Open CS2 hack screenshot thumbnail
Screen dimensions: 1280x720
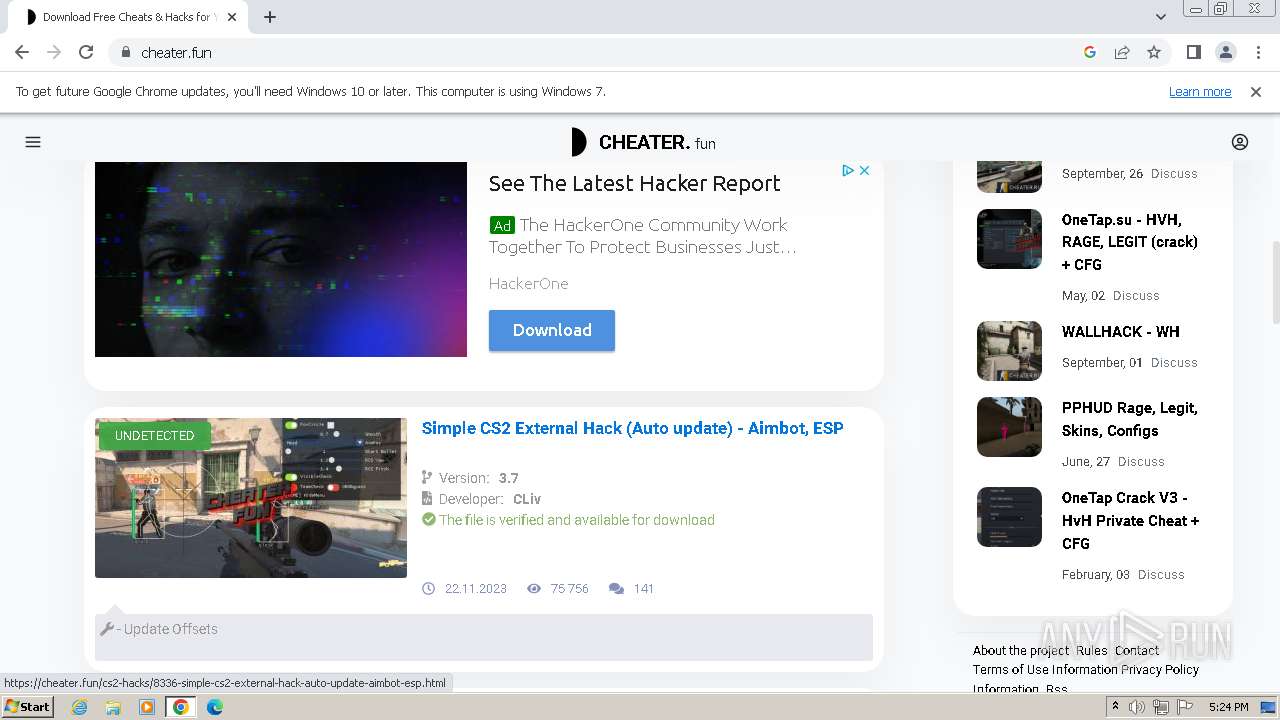tap(251, 498)
